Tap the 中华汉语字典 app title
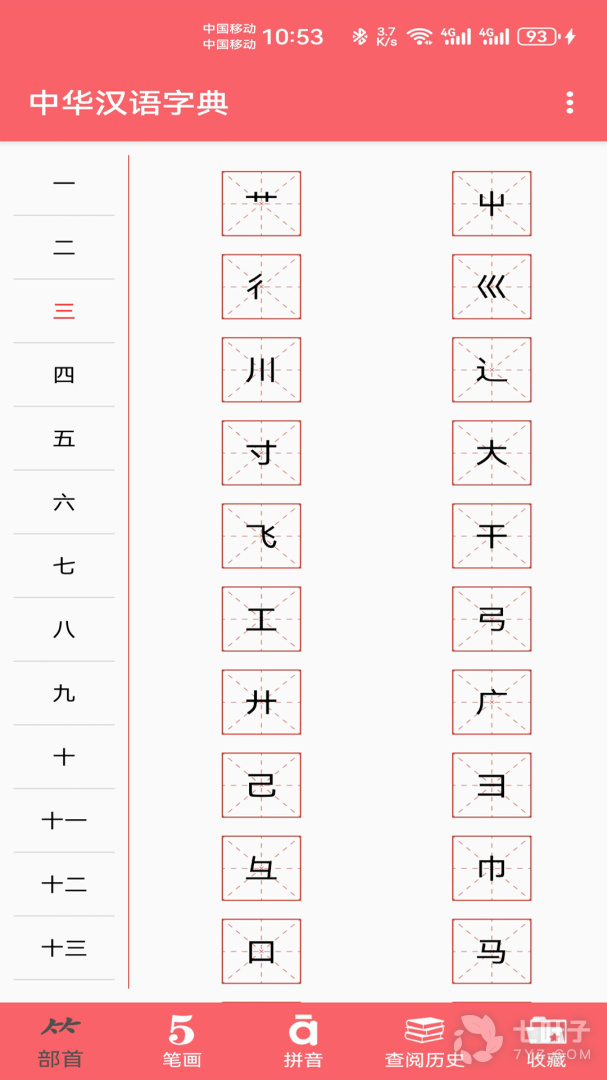Screen dimensions: 607x1080 129,103
